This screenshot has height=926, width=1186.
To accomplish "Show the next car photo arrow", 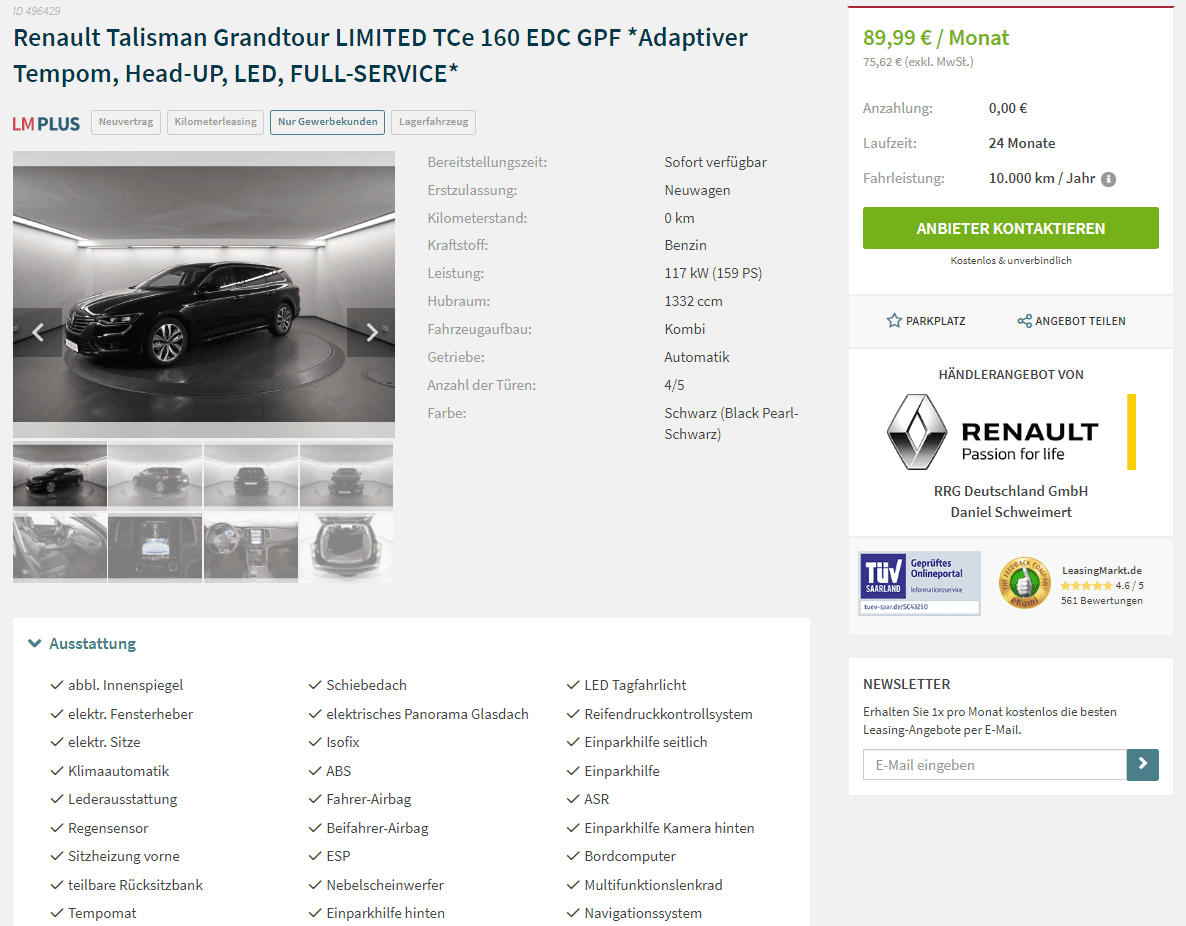I will pos(371,332).
